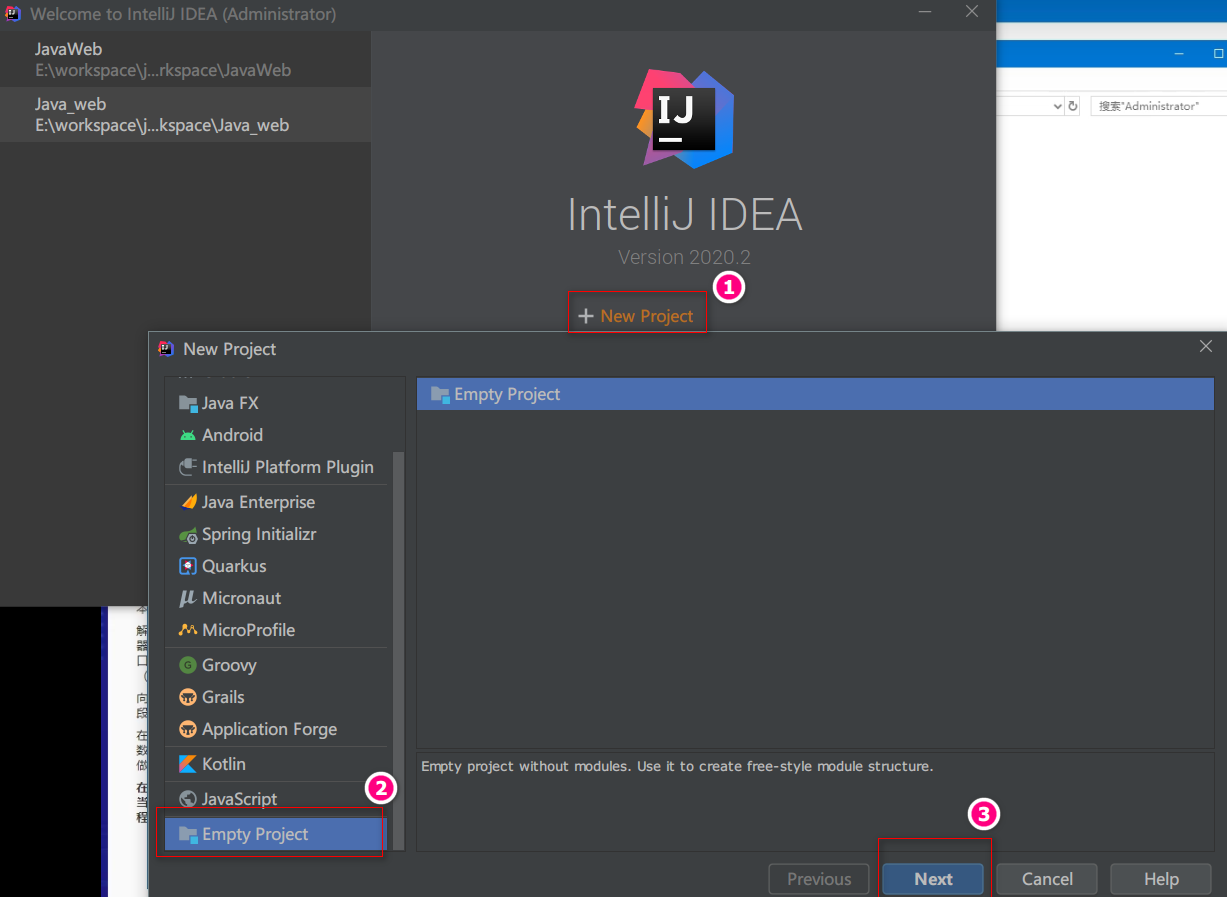This screenshot has width=1227, height=897.
Task: Click the Cancel button
Action: [1047, 879]
